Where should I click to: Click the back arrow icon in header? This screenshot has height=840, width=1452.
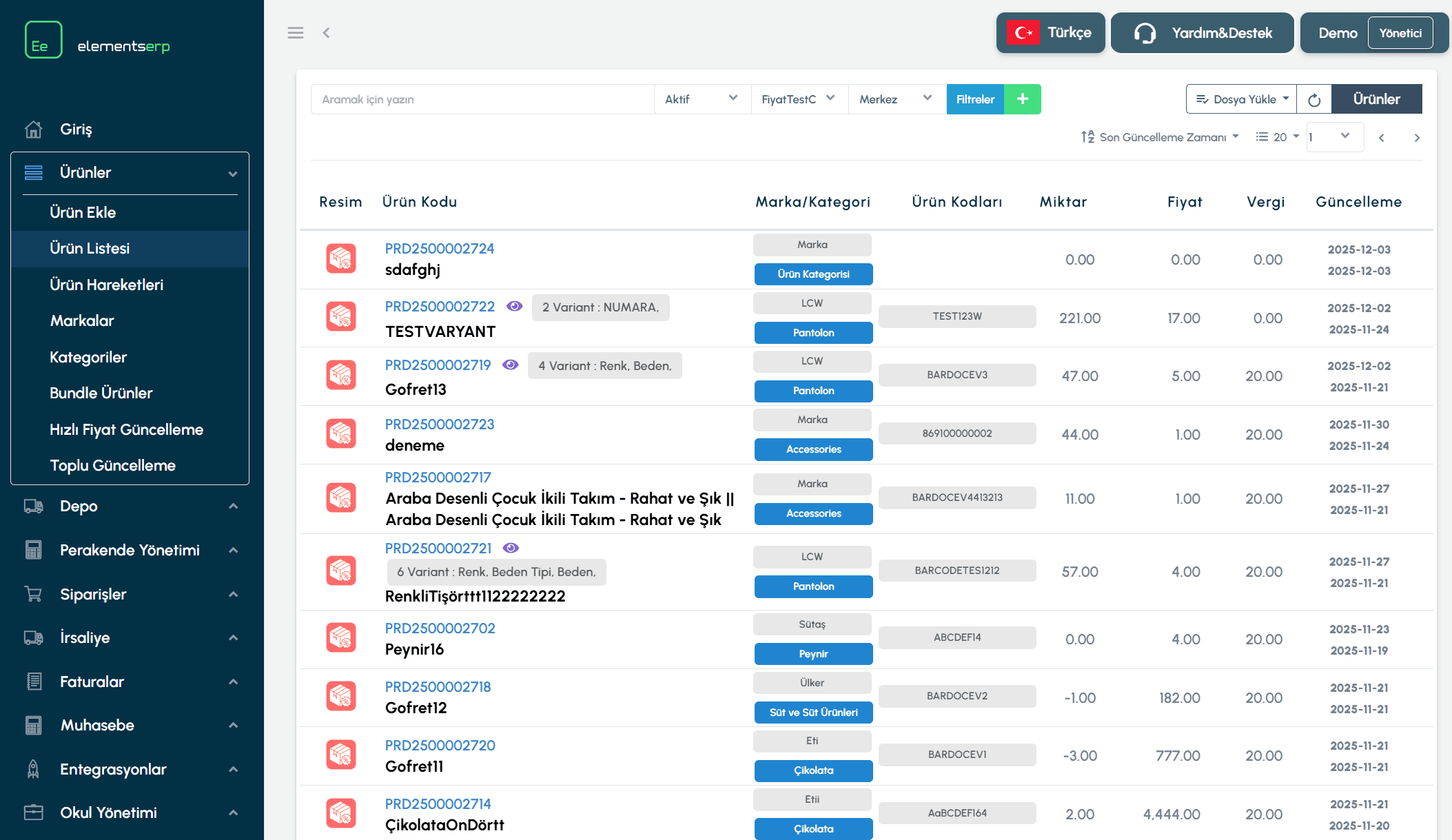coord(327,32)
